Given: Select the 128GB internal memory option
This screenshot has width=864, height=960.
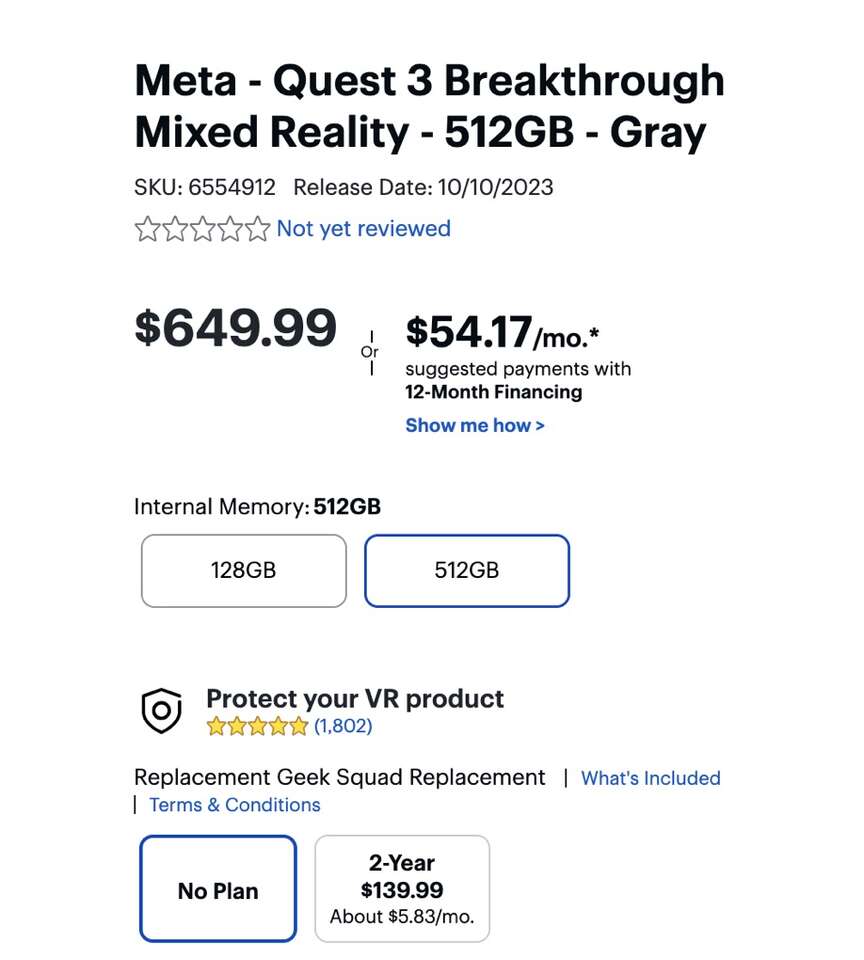Looking at the screenshot, I should click(243, 571).
